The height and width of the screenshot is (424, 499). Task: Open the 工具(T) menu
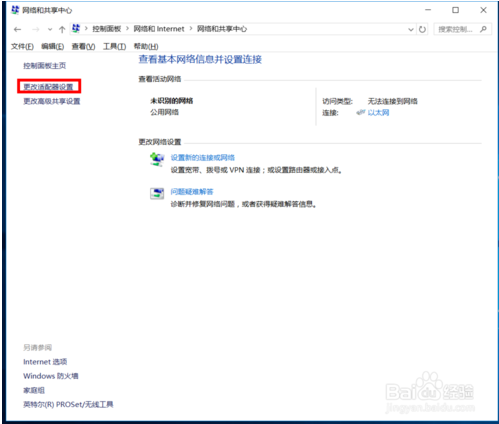tap(114, 47)
